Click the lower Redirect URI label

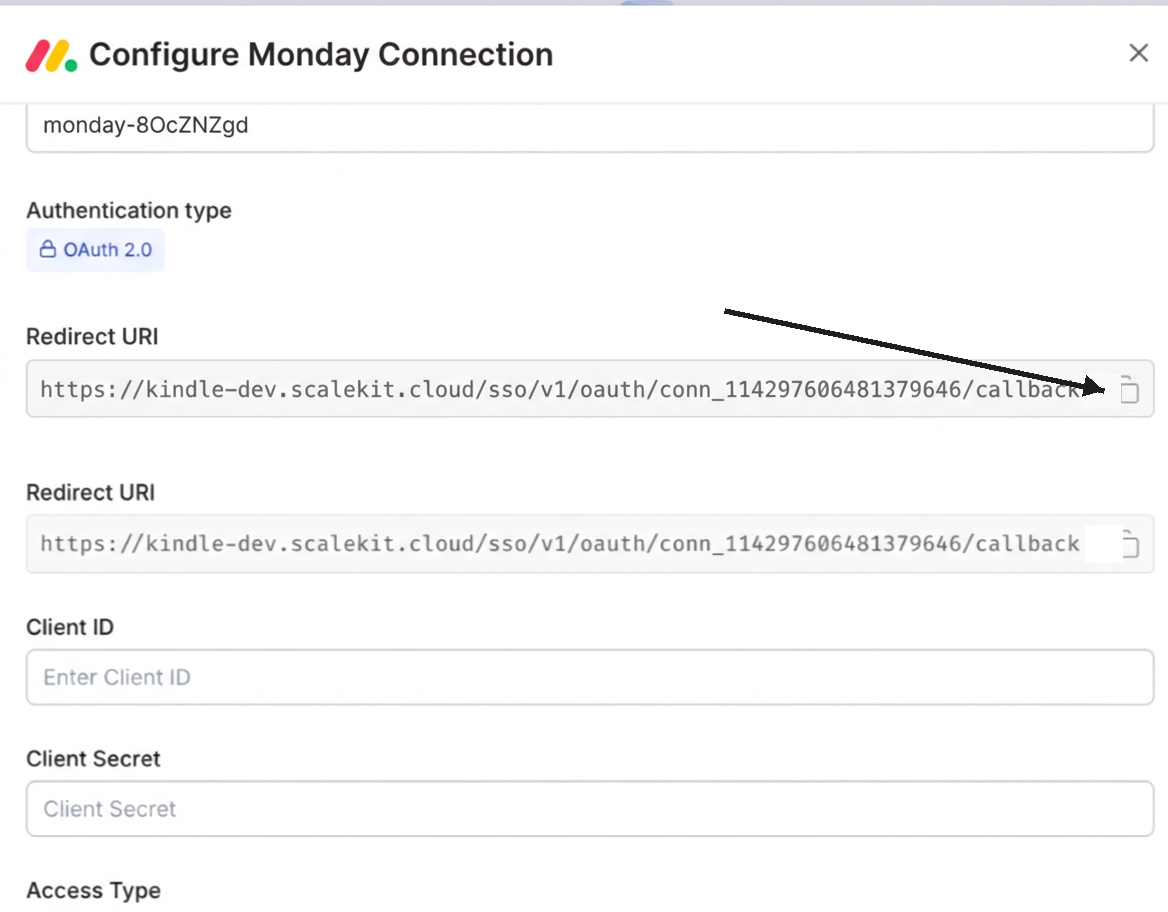90,493
